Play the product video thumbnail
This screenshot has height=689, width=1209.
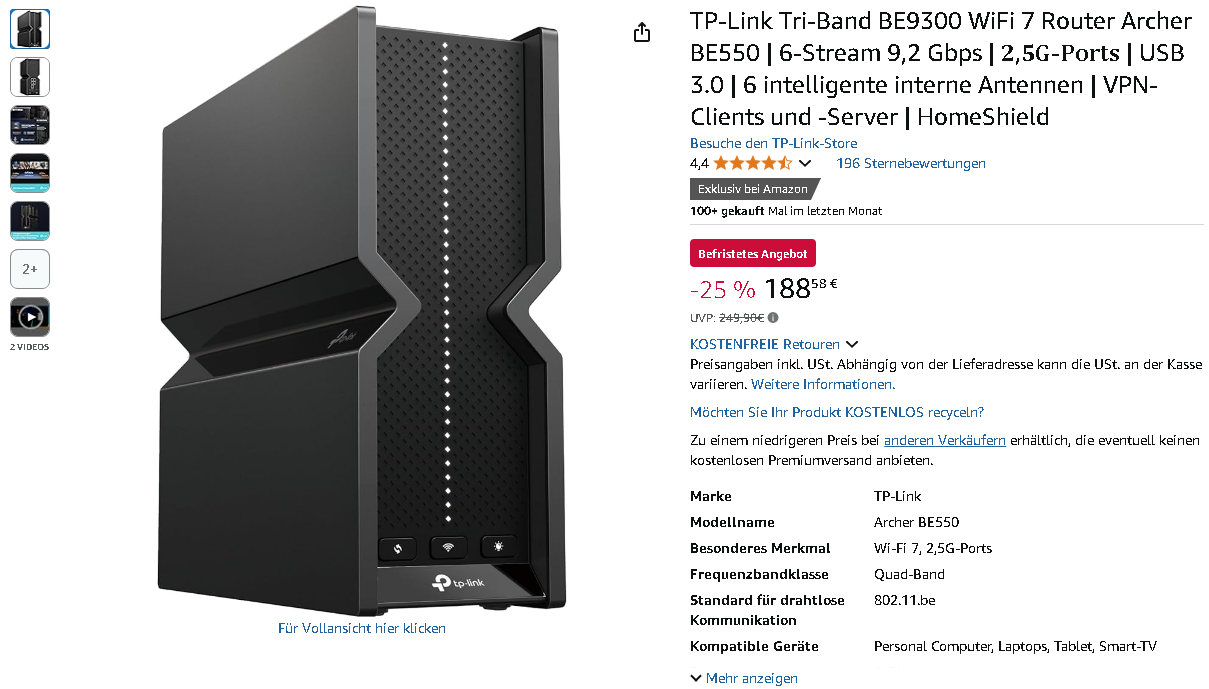(30, 317)
